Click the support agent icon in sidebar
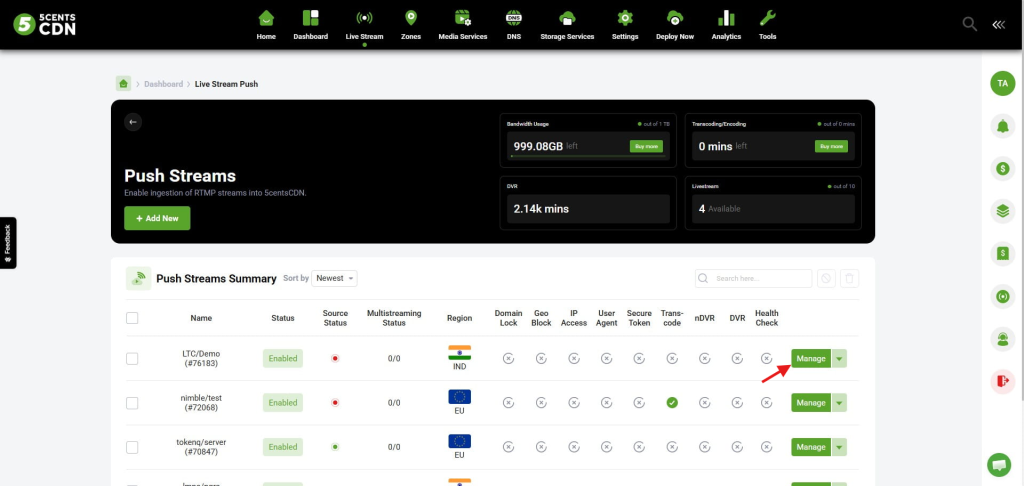Image resolution: width=1024 pixels, height=486 pixels. [1002, 338]
